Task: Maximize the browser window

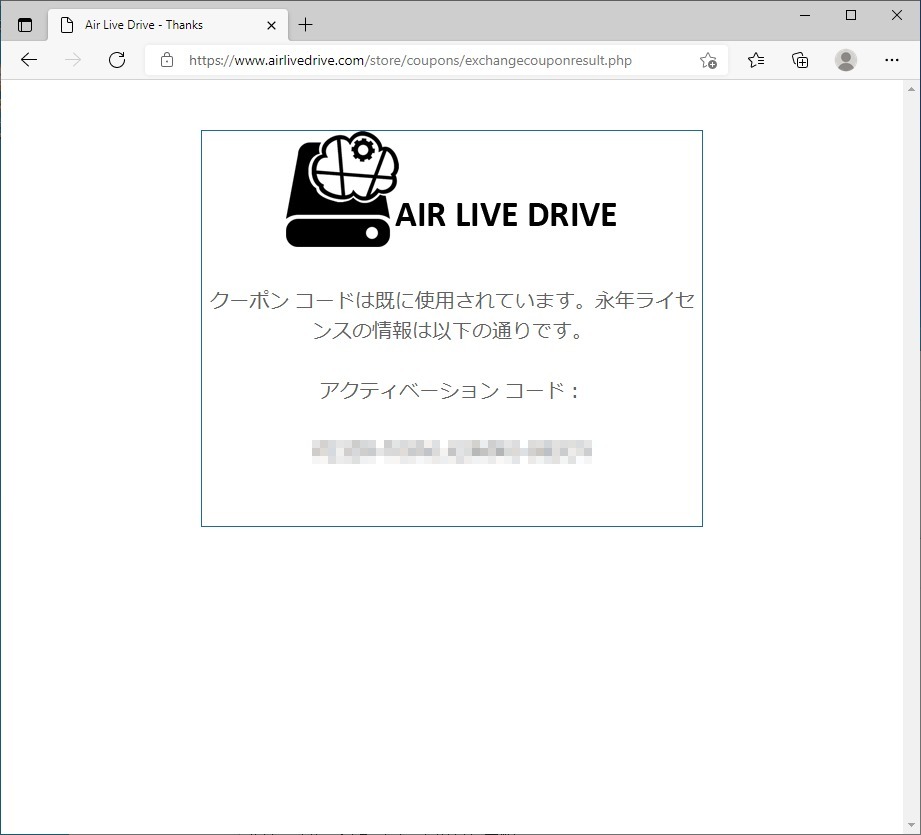Action: pos(851,15)
